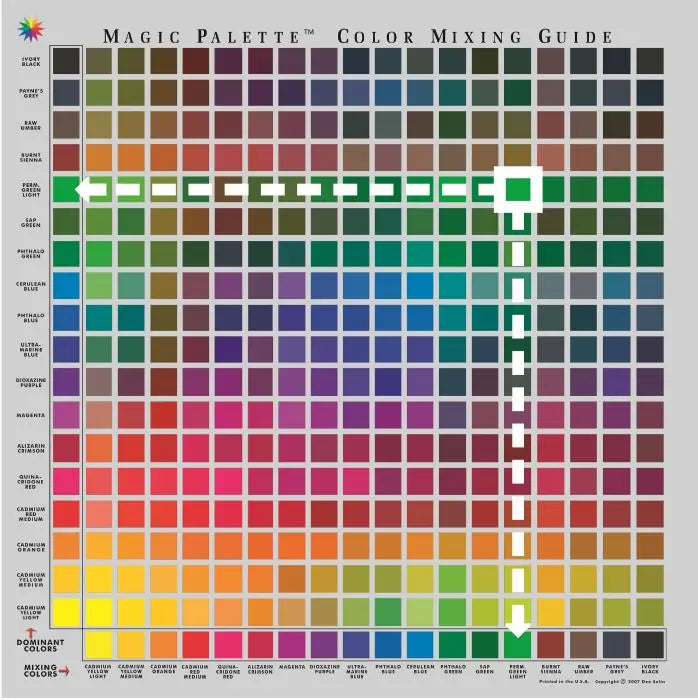Select the Cadmium Orange dominant color swatch
The height and width of the screenshot is (700, 698).
pos(66,546)
